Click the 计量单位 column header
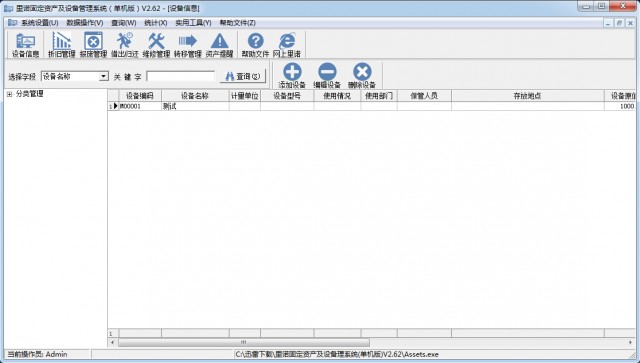Viewport: 640px width, 363px height. pyautogui.click(x=244, y=96)
